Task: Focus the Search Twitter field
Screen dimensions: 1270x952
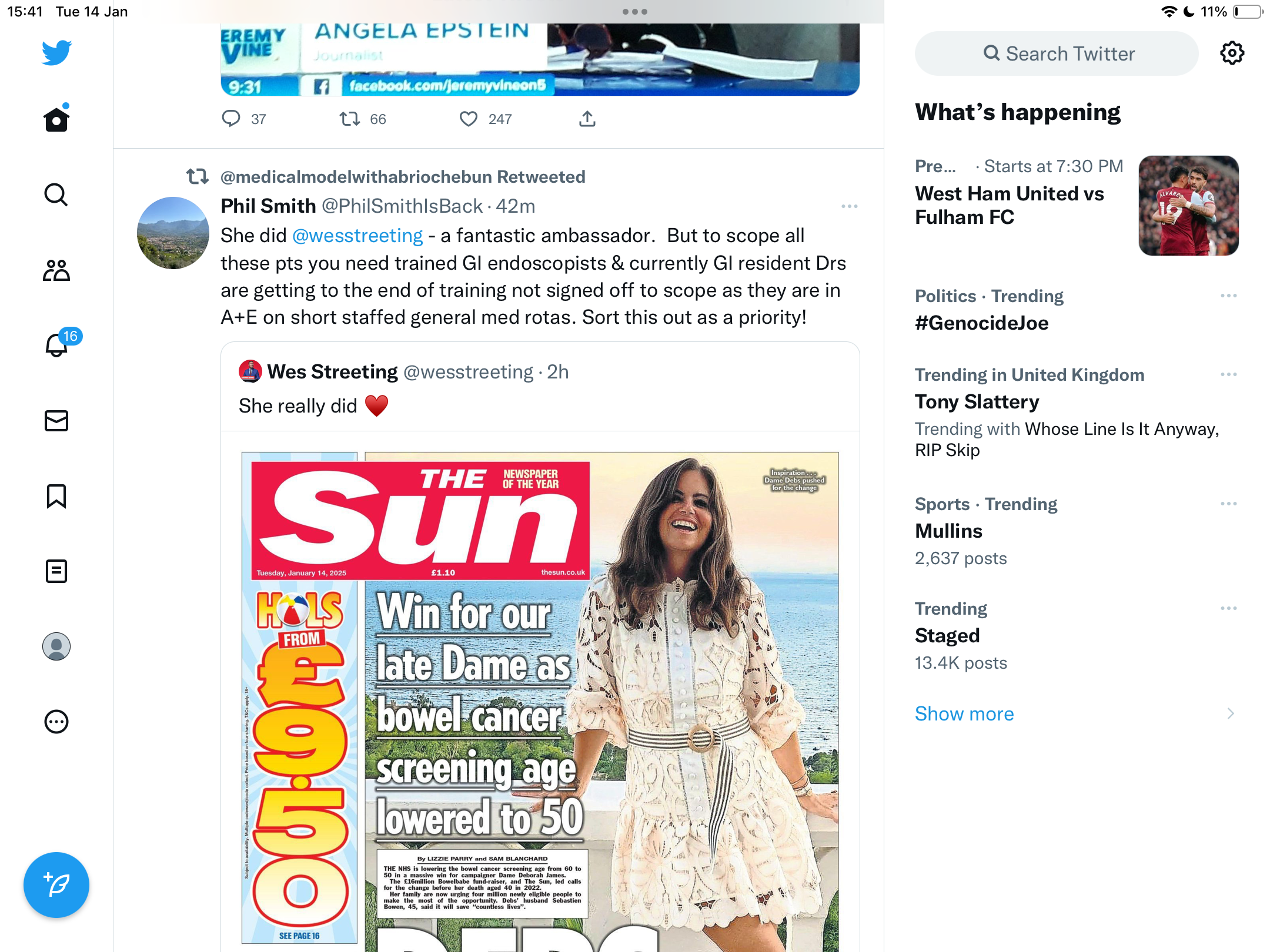Action: (1057, 53)
